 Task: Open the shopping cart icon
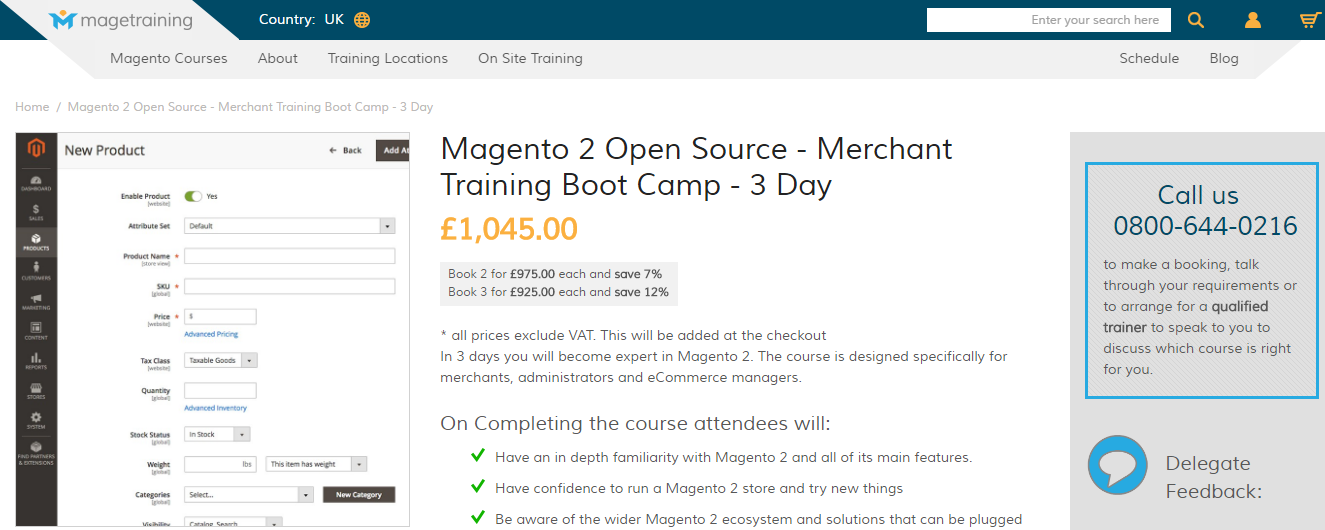point(1309,20)
